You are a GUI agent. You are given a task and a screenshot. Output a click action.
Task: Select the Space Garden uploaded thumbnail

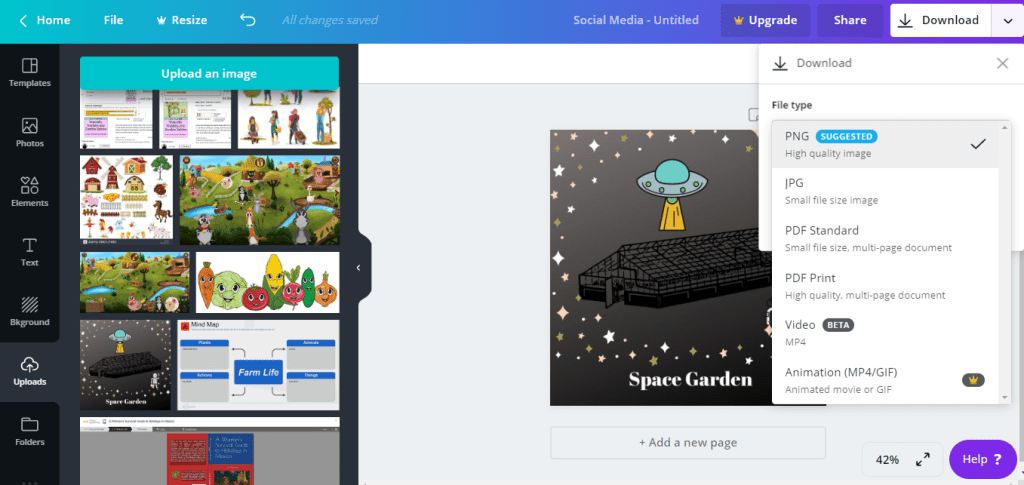pos(126,365)
